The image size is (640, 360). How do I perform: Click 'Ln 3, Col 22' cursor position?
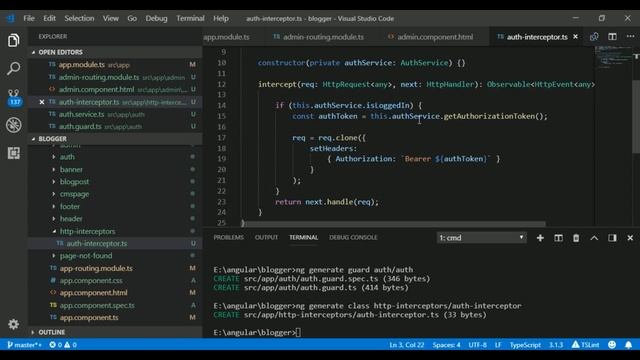407,345
